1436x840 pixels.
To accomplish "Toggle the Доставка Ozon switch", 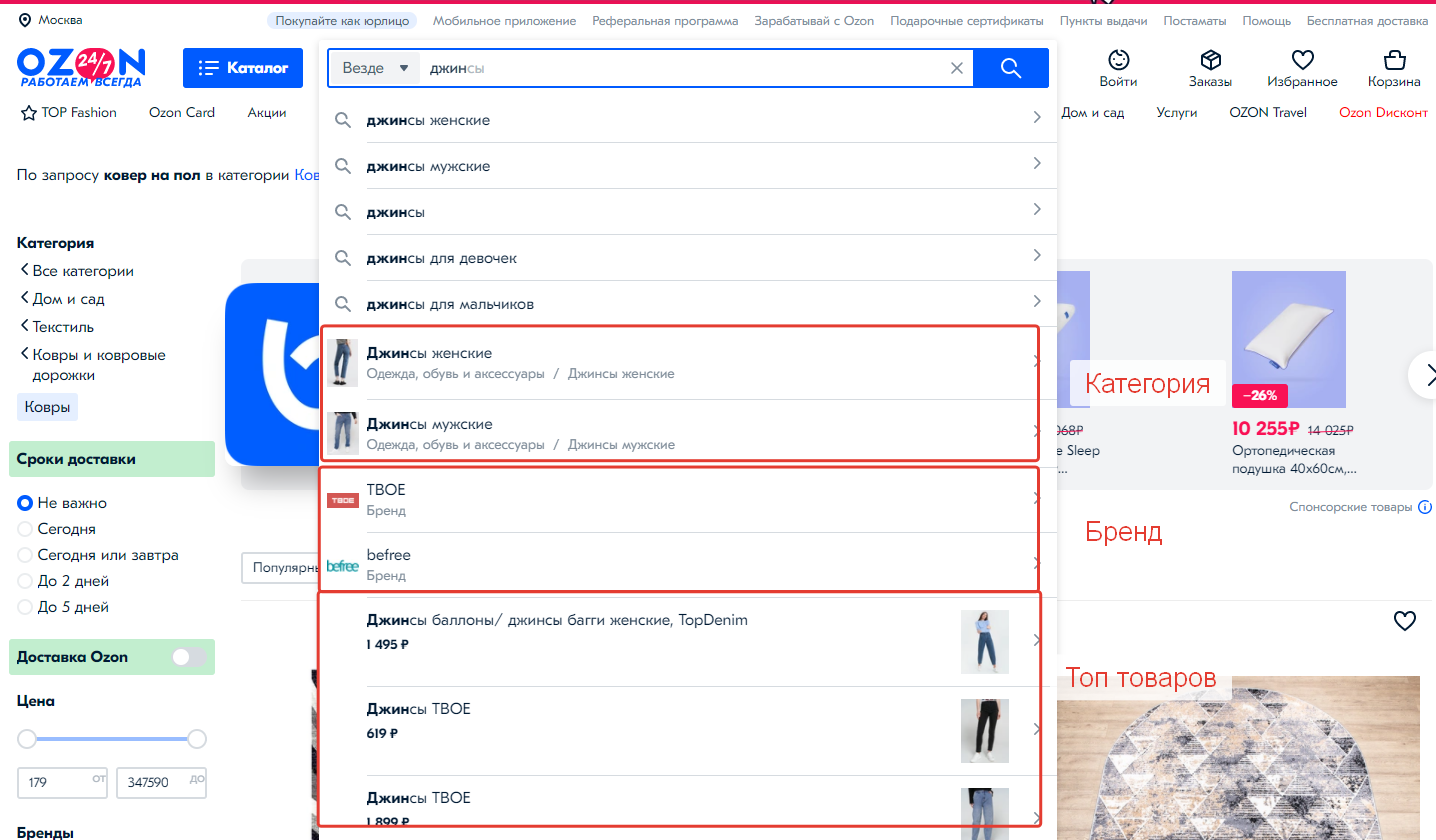I will coord(189,657).
